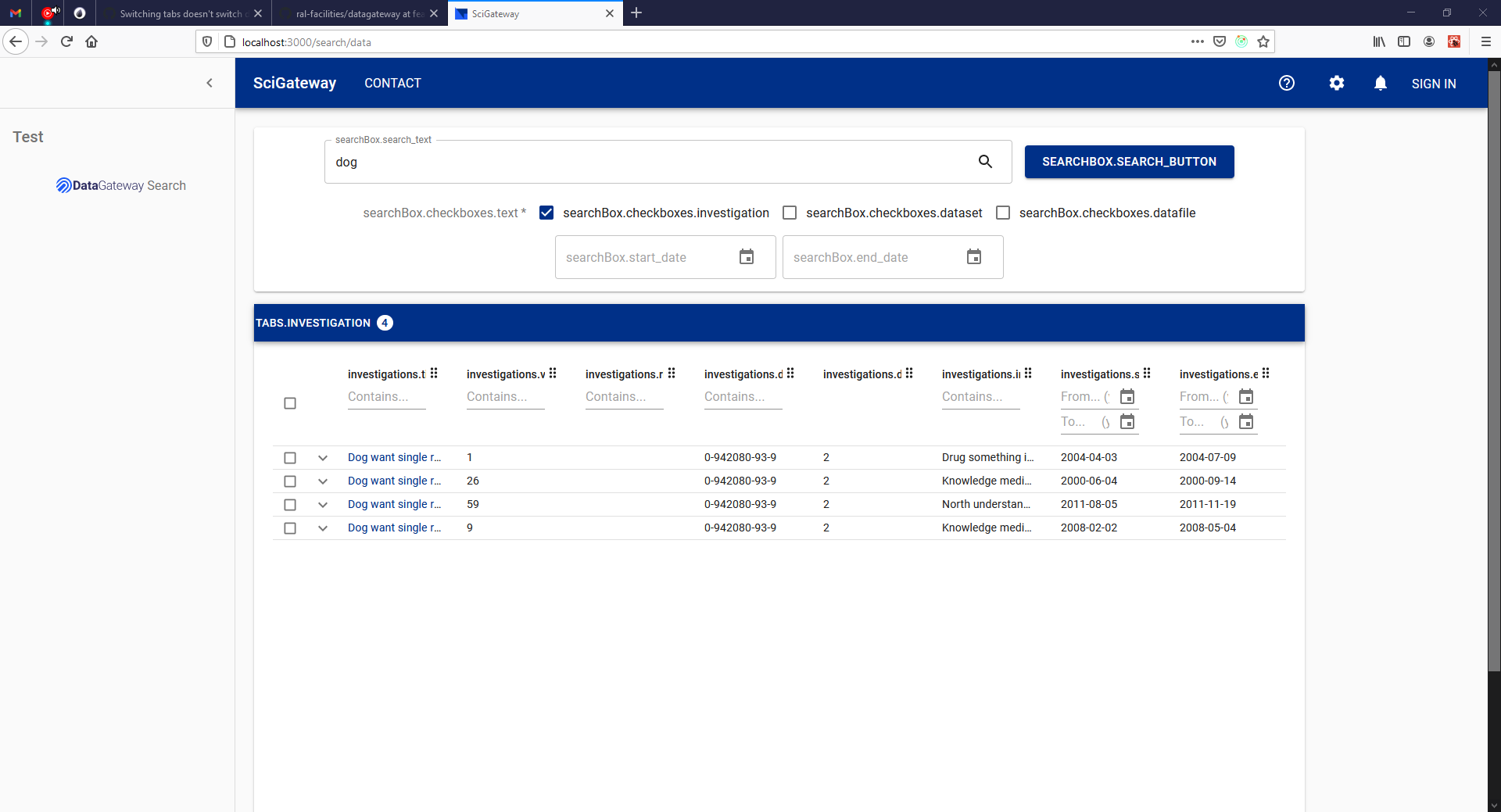Open the notifications bell icon
The image size is (1501, 812).
click(x=1381, y=83)
